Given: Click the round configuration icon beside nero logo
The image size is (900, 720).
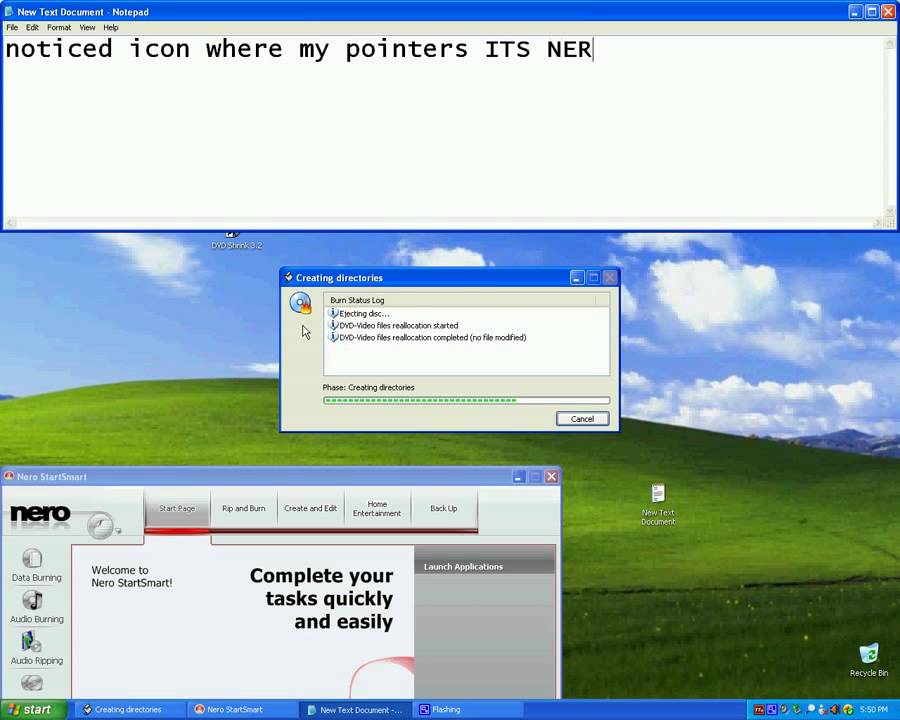Looking at the screenshot, I should point(100,525).
